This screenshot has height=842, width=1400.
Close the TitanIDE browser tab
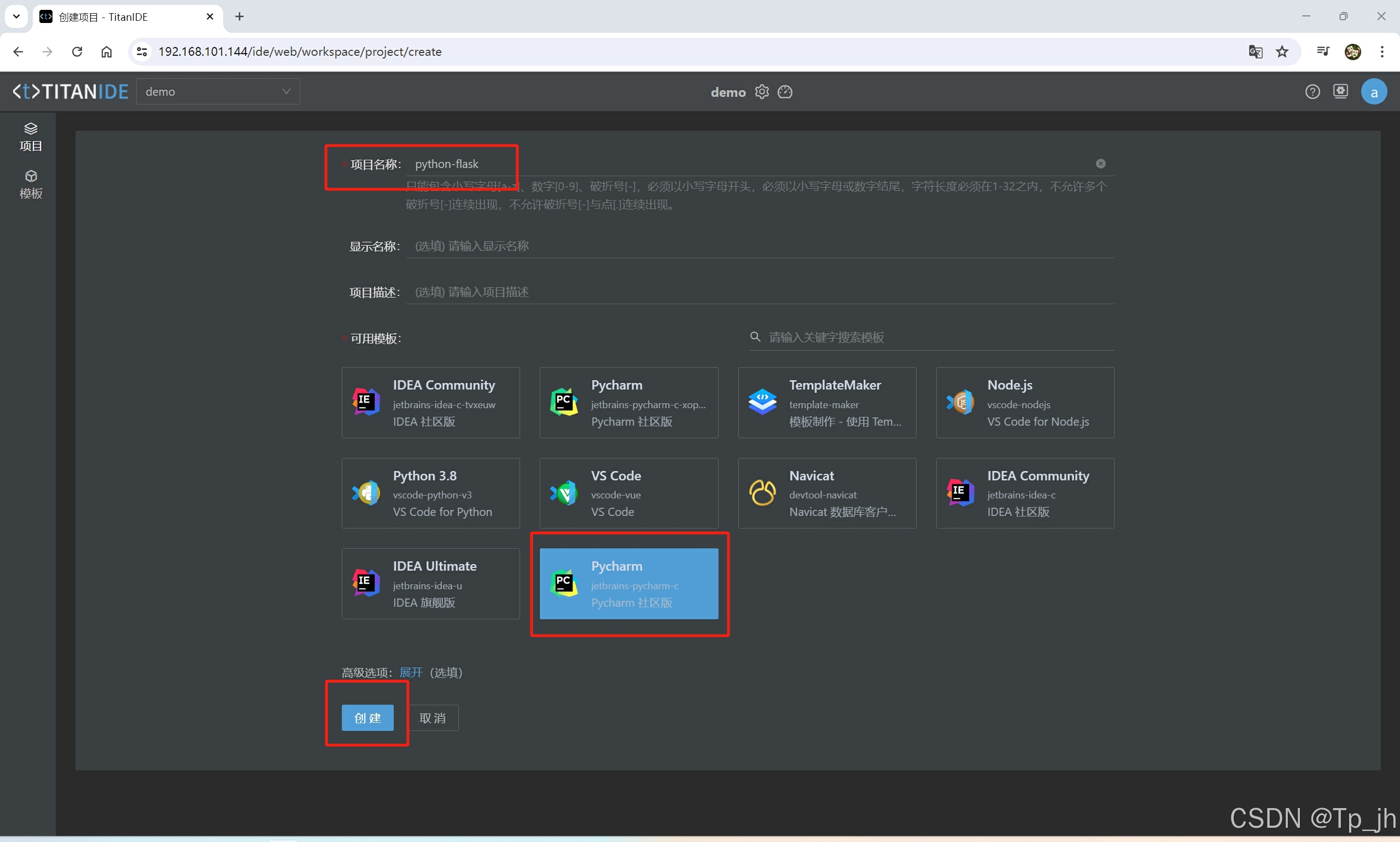210,16
